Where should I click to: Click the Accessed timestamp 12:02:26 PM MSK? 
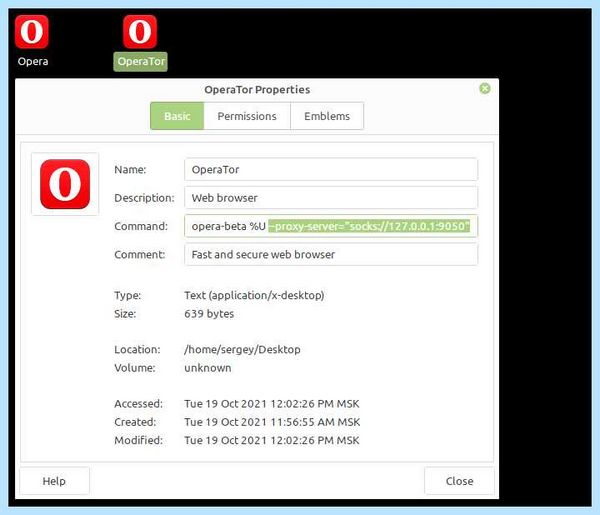point(272,404)
